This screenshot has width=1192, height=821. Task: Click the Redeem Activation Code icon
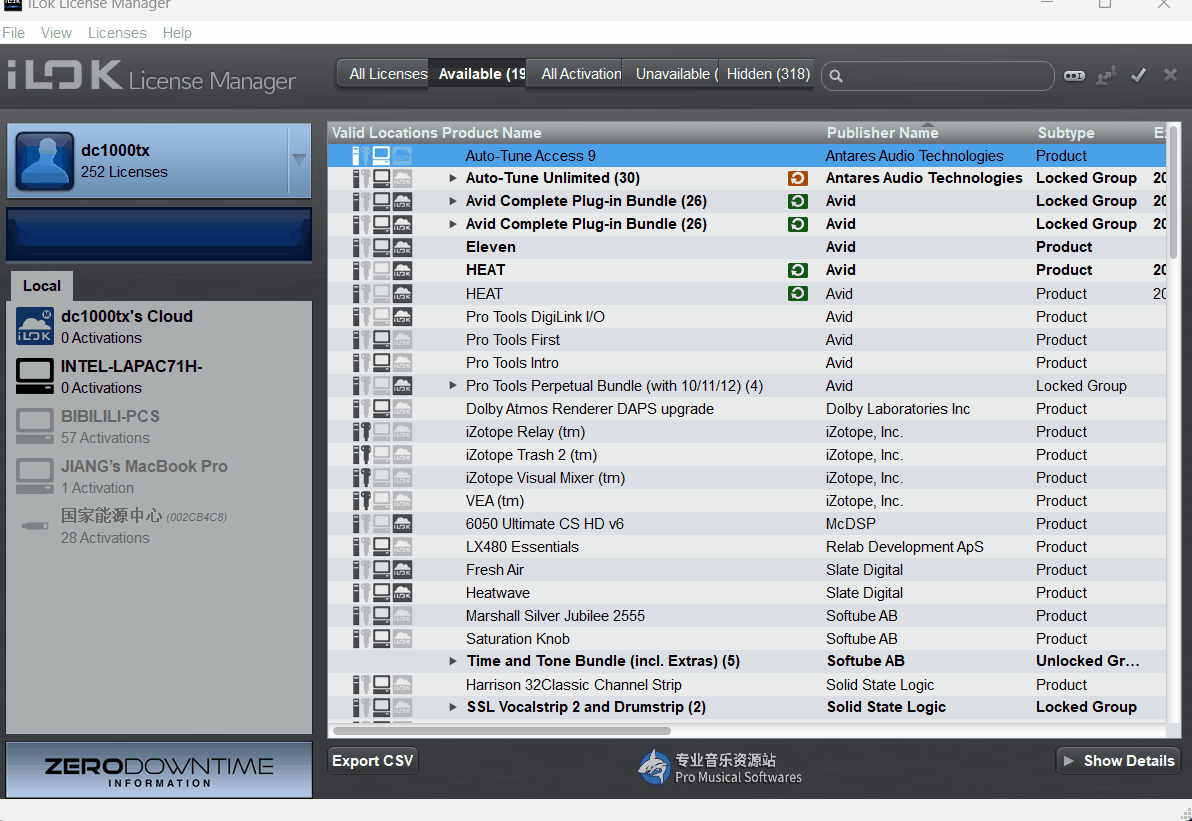click(1074, 76)
